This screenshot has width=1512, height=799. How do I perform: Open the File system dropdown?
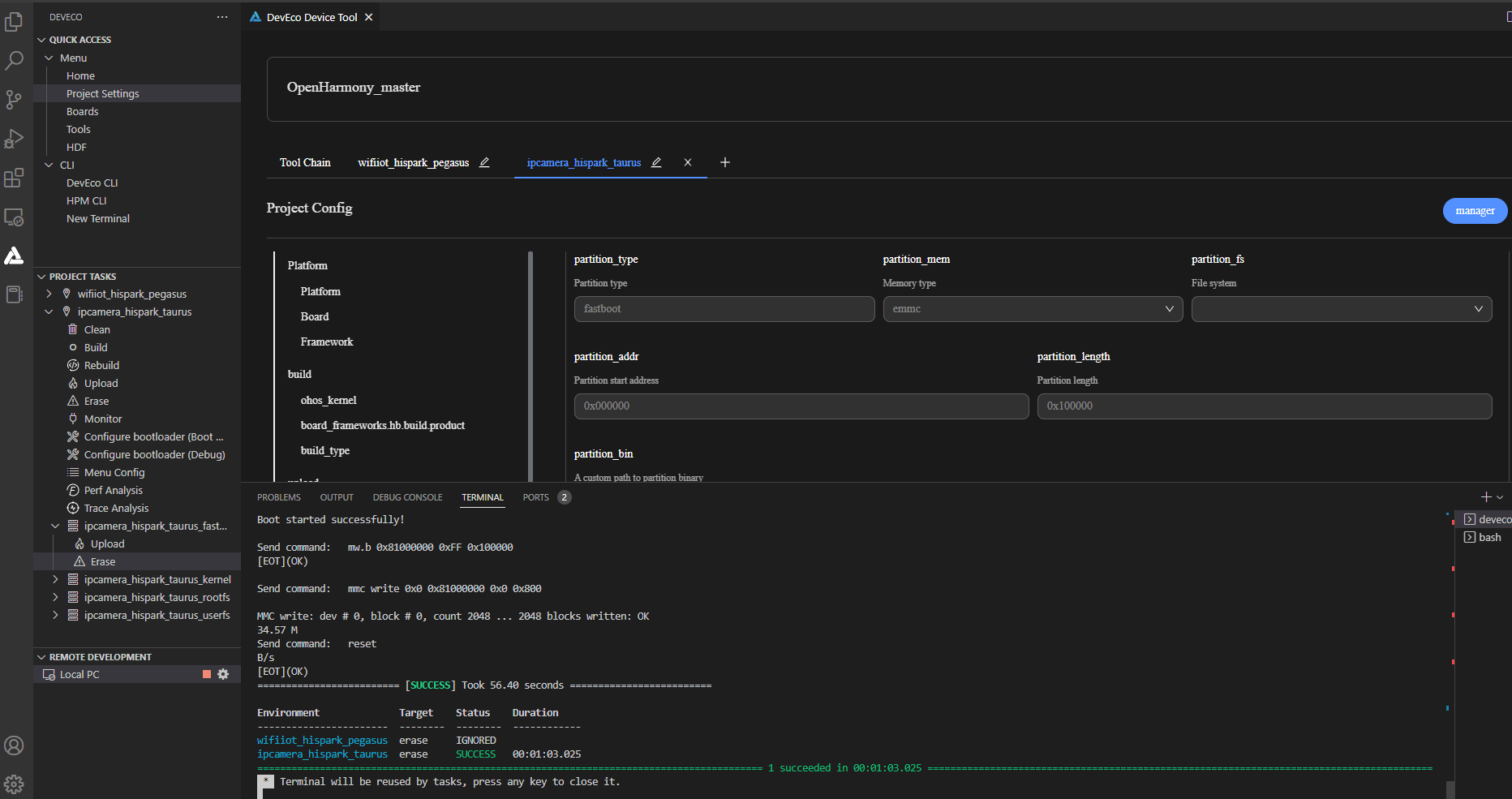tap(1341, 309)
